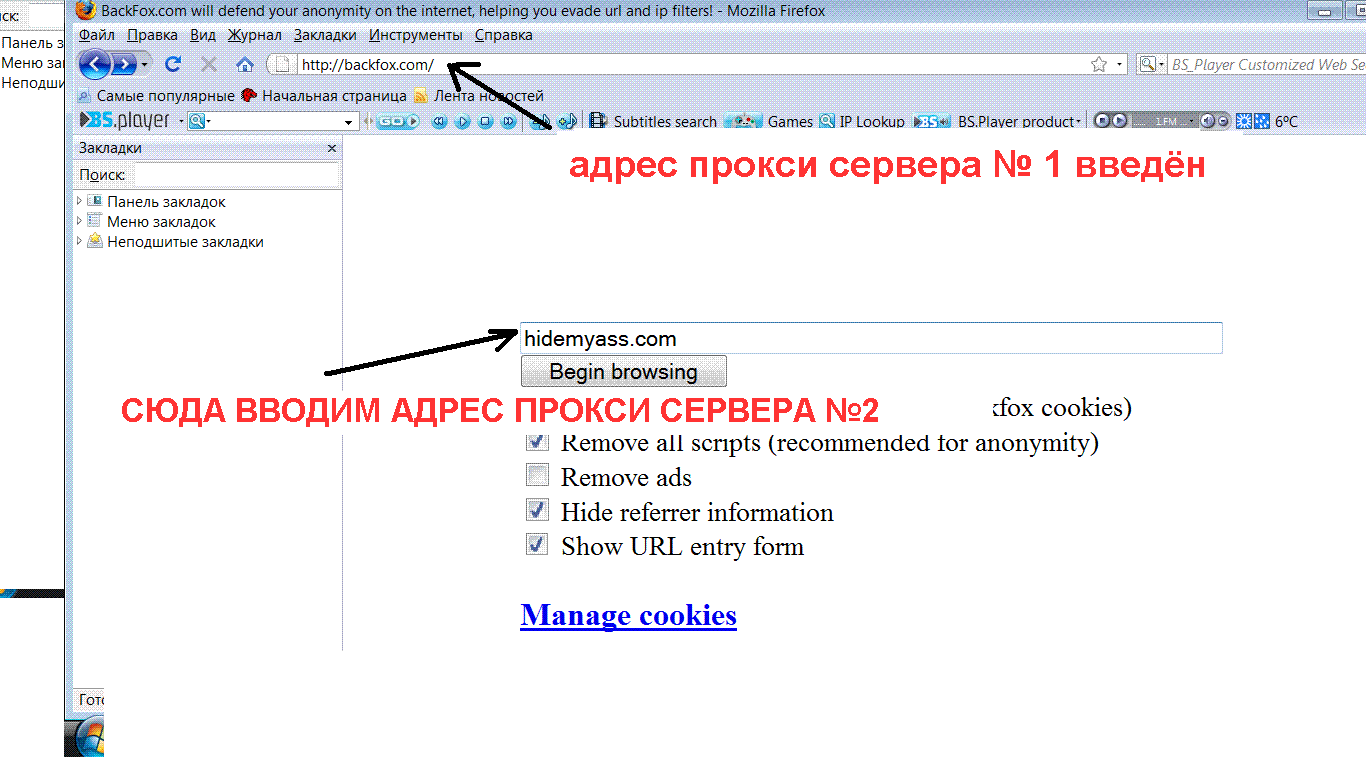Click the Самые популярные bookmark
Screen dimensions: 1366x768
156,96
